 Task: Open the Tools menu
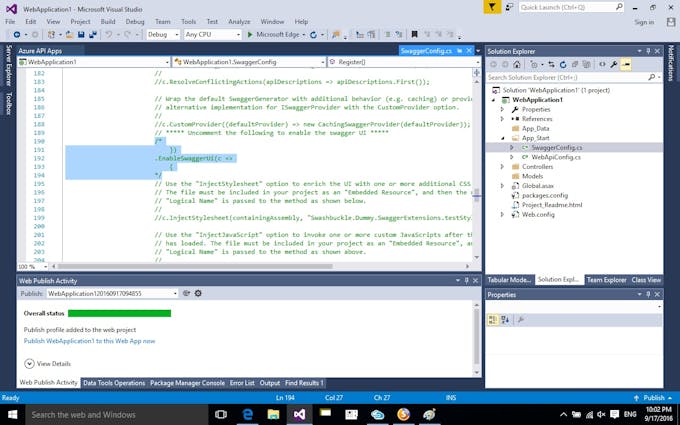click(188, 21)
